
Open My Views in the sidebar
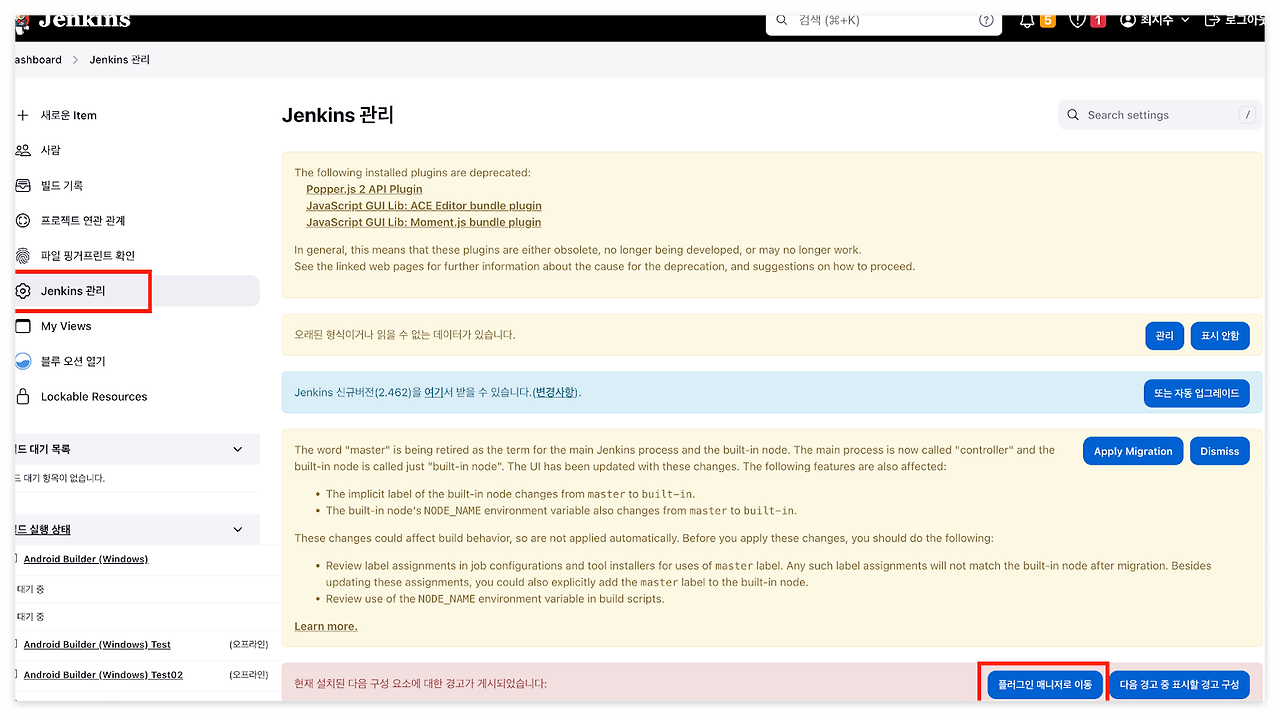pos(66,326)
